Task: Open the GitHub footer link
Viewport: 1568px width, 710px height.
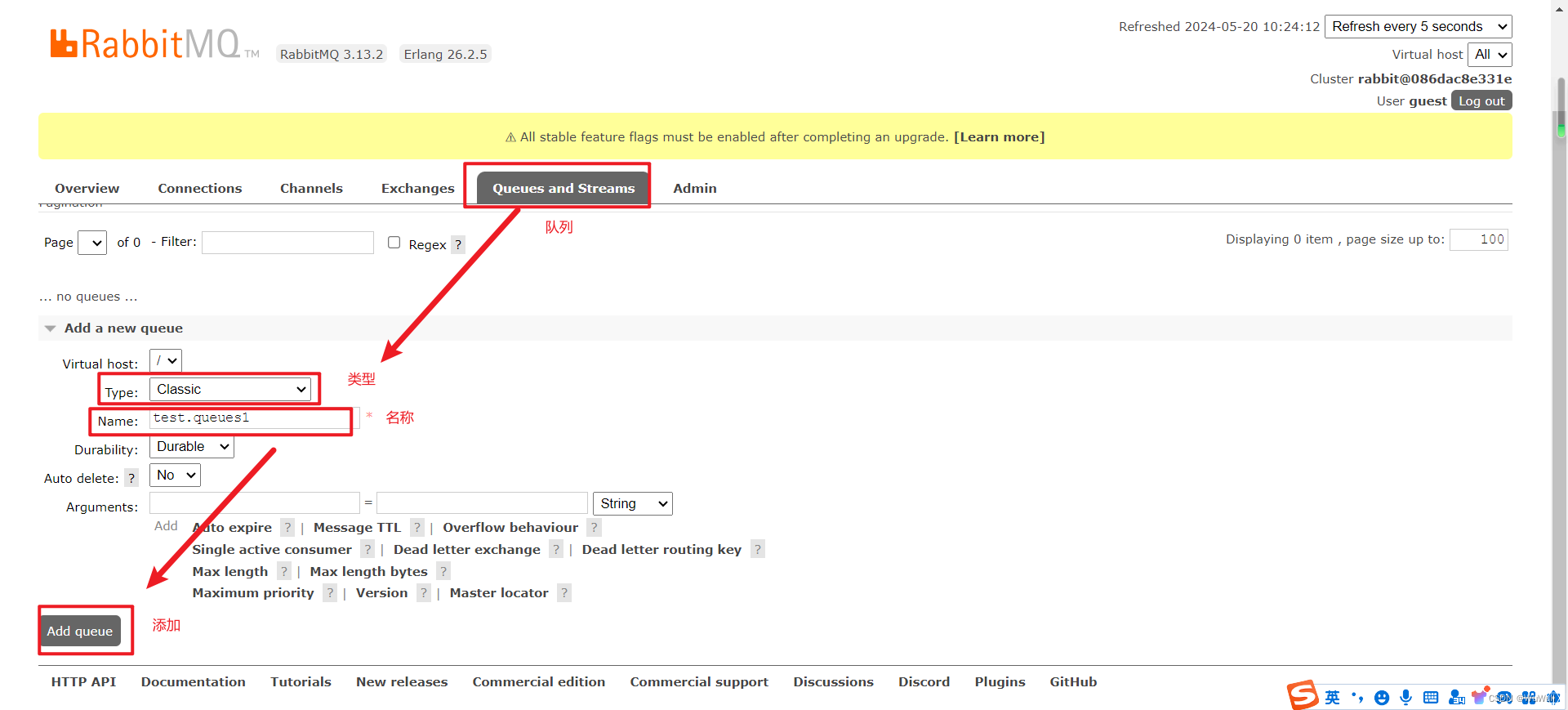Action: pos(1073,681)
